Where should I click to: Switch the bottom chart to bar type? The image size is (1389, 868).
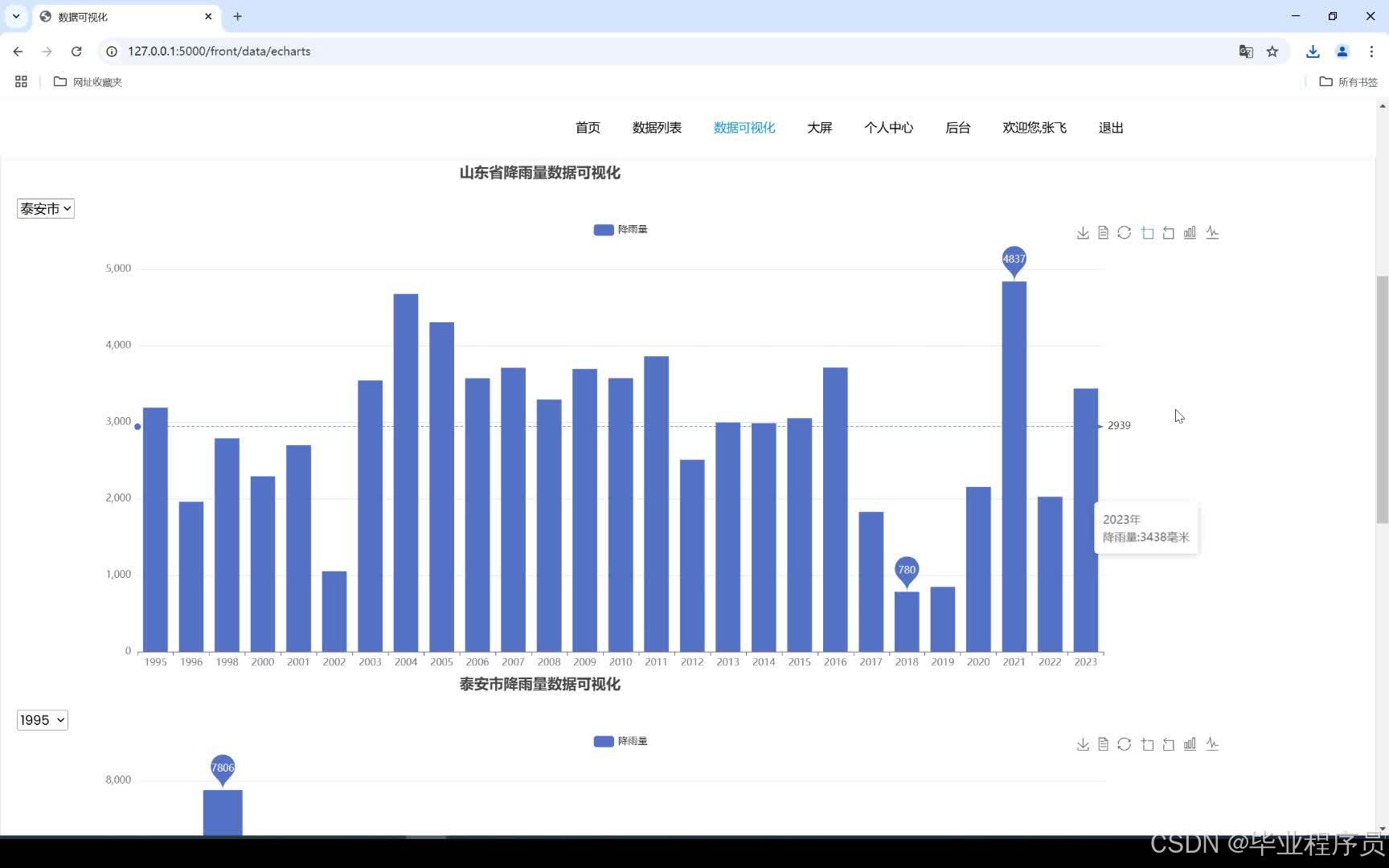pos(1190,744)
